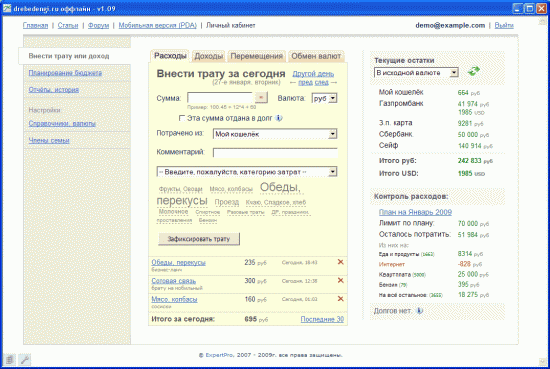Switch to the Расходы tab
The width and height of the screenshot is (550, 369).
coord(170,56)
